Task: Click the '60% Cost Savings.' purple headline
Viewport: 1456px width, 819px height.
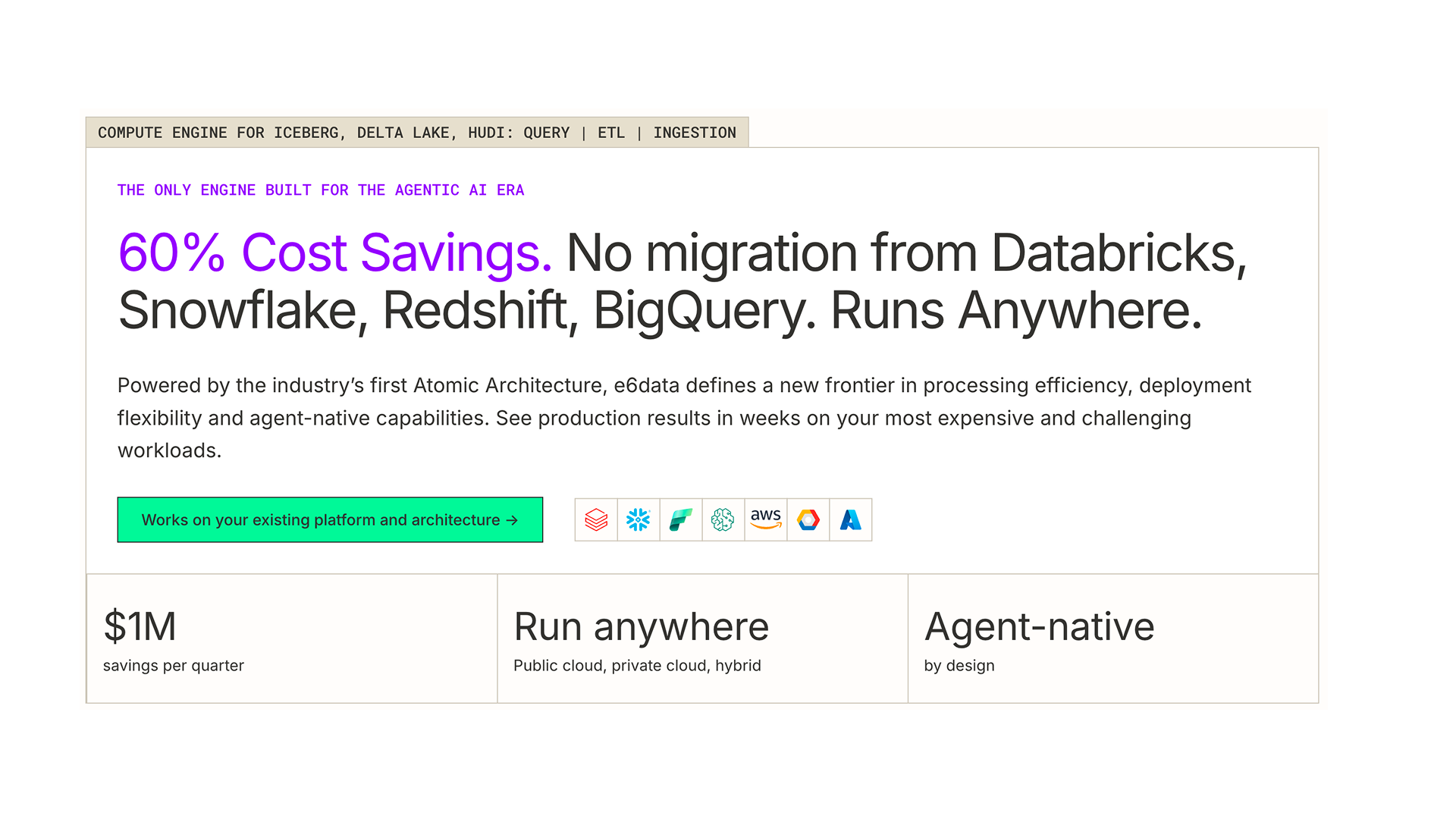Action: click(x=334, y=253)
